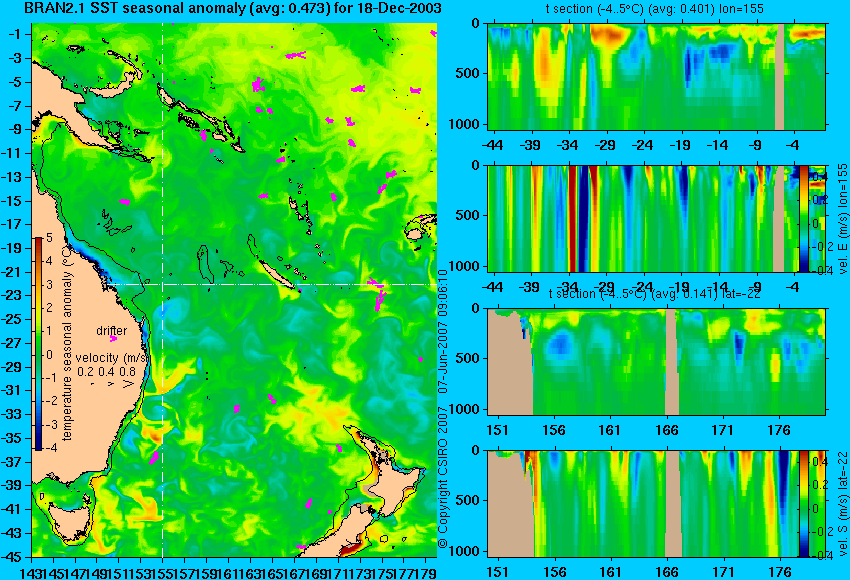
Task: Click the "-34" tick under the top temperature section
Action: point(567,145)
